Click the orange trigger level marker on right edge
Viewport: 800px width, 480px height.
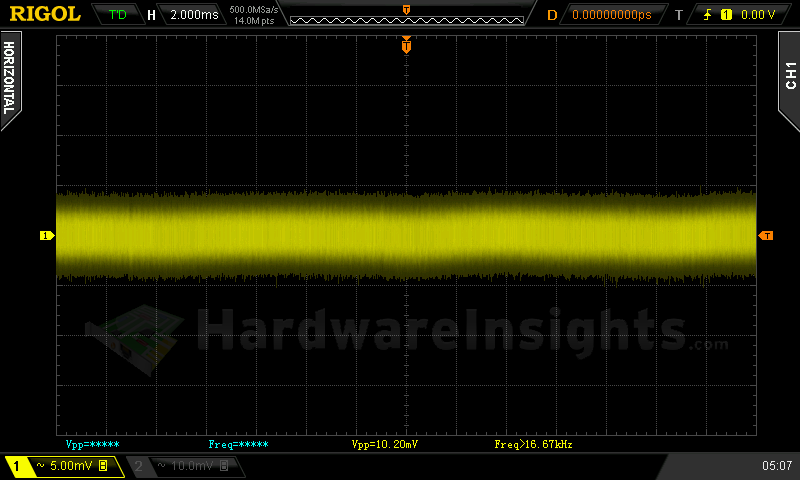click(x=766, y=235)
